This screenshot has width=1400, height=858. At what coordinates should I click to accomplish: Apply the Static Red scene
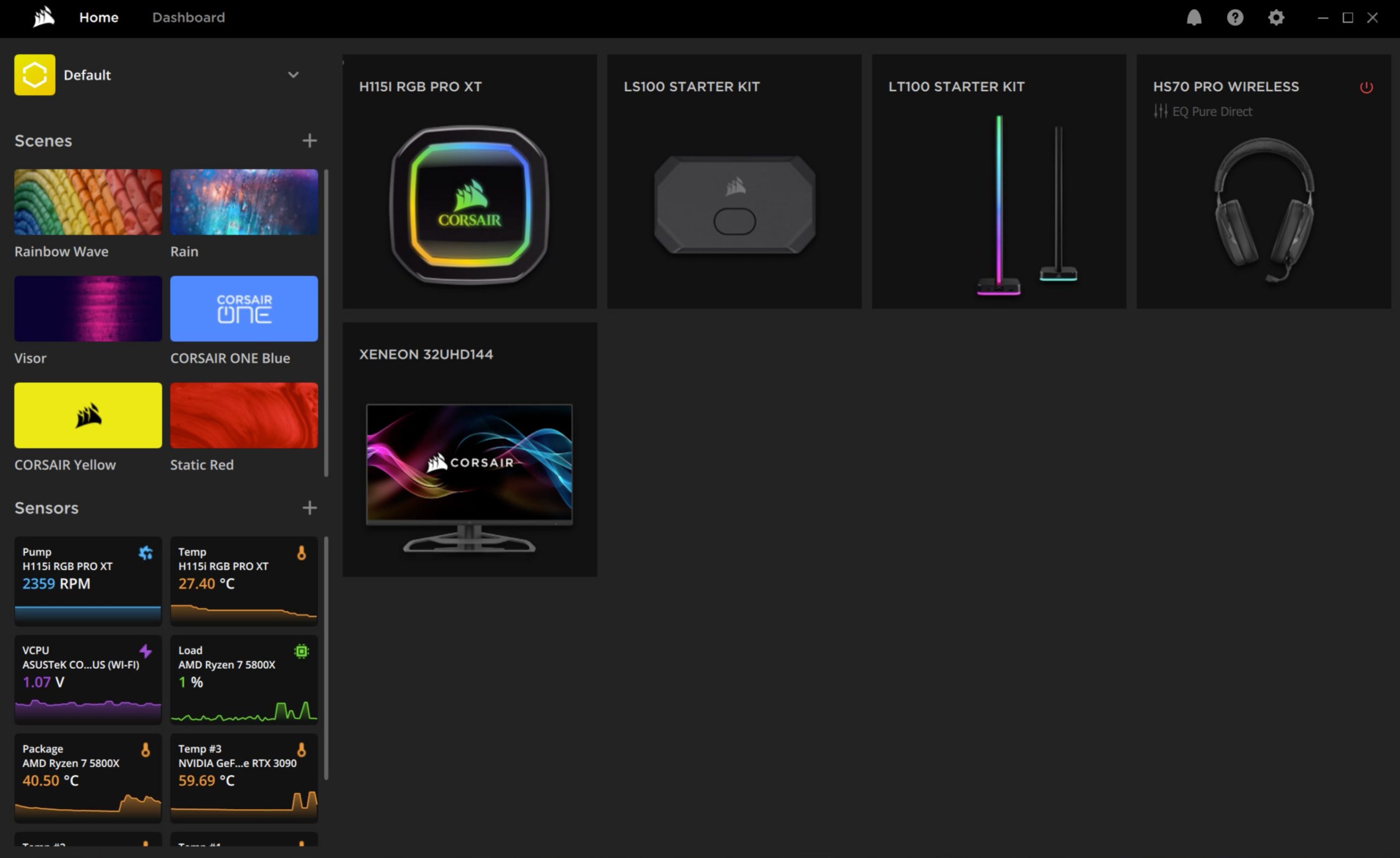point(244,416)
